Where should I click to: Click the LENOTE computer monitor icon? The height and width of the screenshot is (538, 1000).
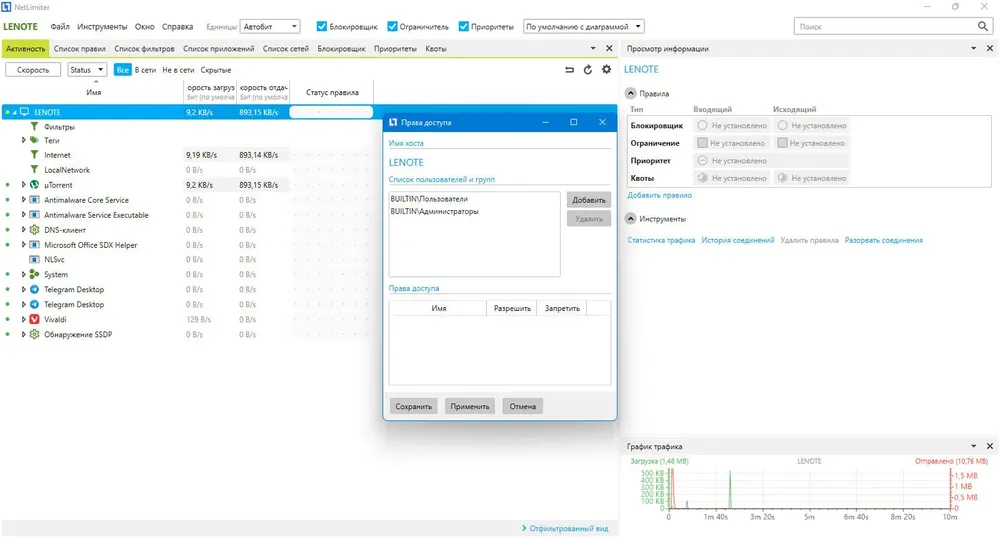(25, 112)
